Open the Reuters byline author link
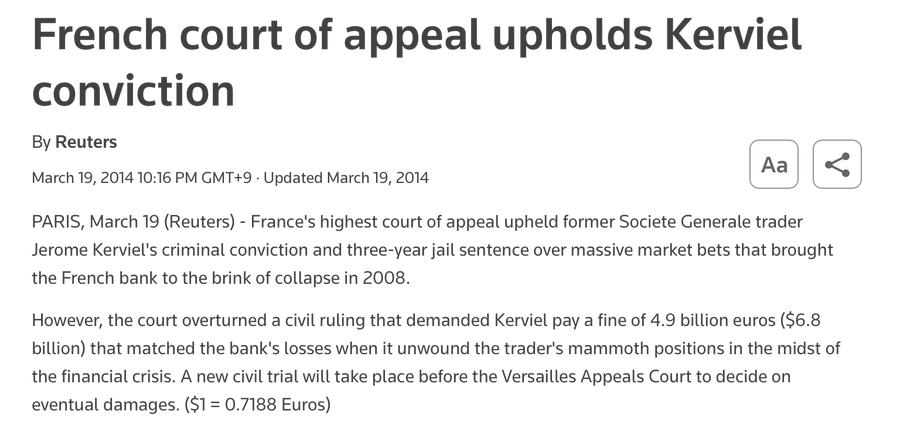 pyautogui.click(x=86, y=142)
